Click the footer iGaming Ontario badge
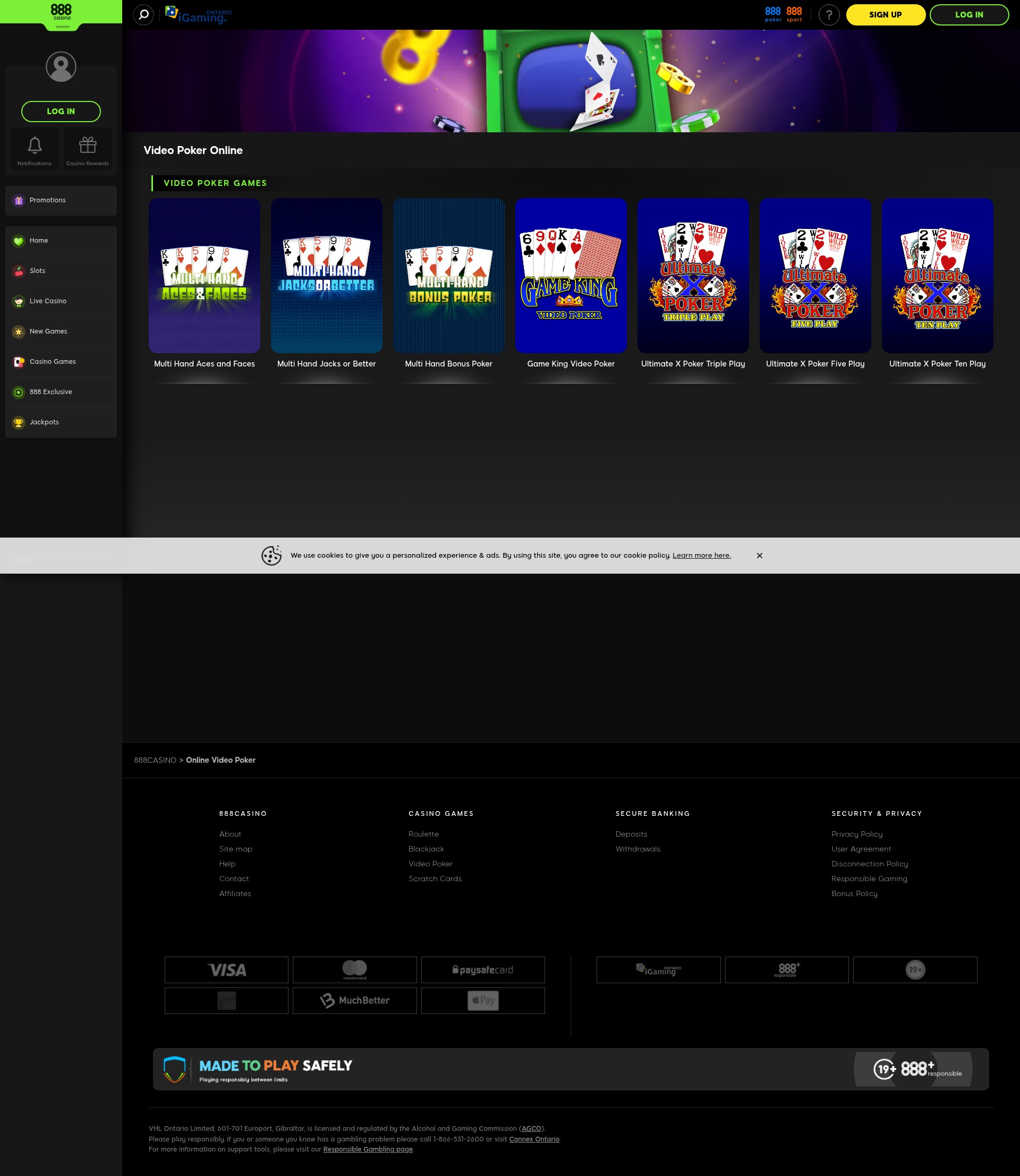Image resolution: width=1020 pixels, height=1176 pixels. 659,969
